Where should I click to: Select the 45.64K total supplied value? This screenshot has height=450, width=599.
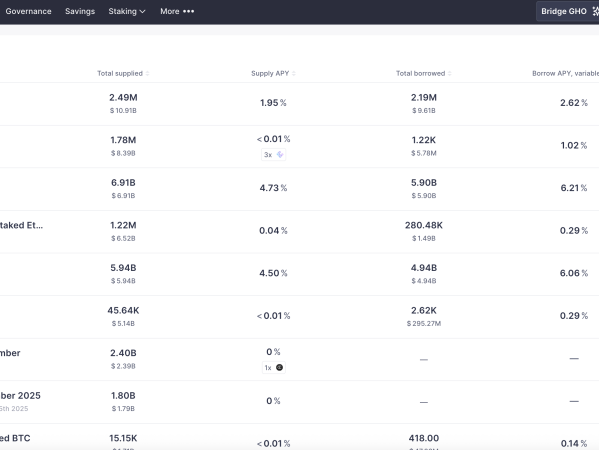click(x=123, y=311)
